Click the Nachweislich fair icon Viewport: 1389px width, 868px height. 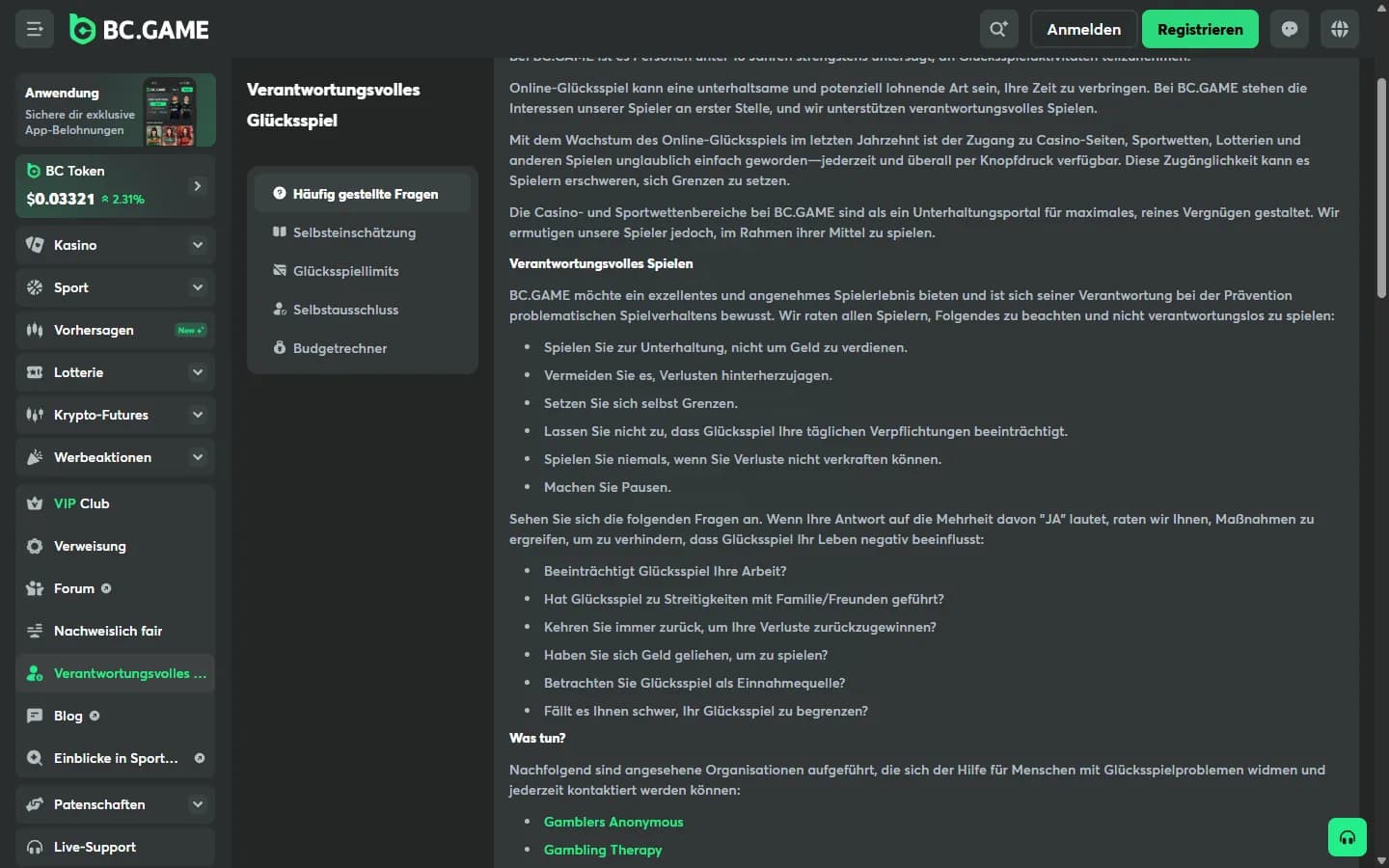pyautogui.click(x=35, y=631)
